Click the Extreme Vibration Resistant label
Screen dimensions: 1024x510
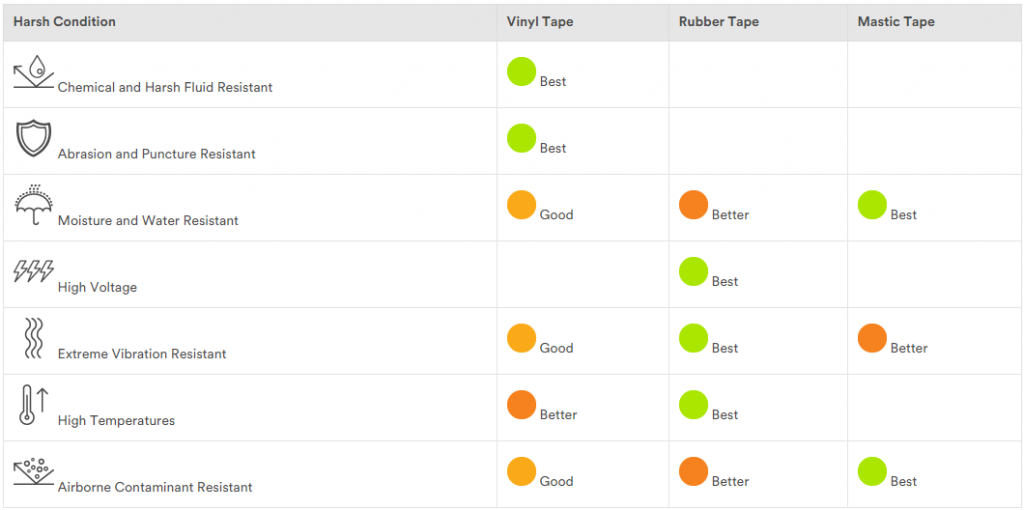point(142,354)
